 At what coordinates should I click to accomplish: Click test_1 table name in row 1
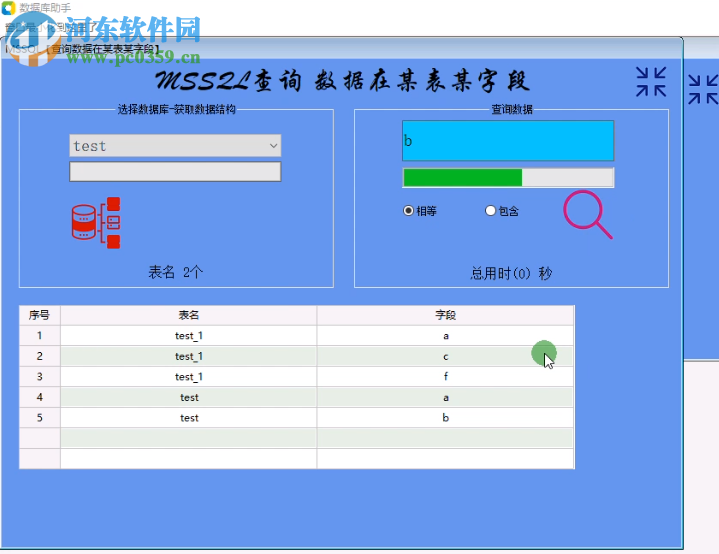click(x=188, y=336)
